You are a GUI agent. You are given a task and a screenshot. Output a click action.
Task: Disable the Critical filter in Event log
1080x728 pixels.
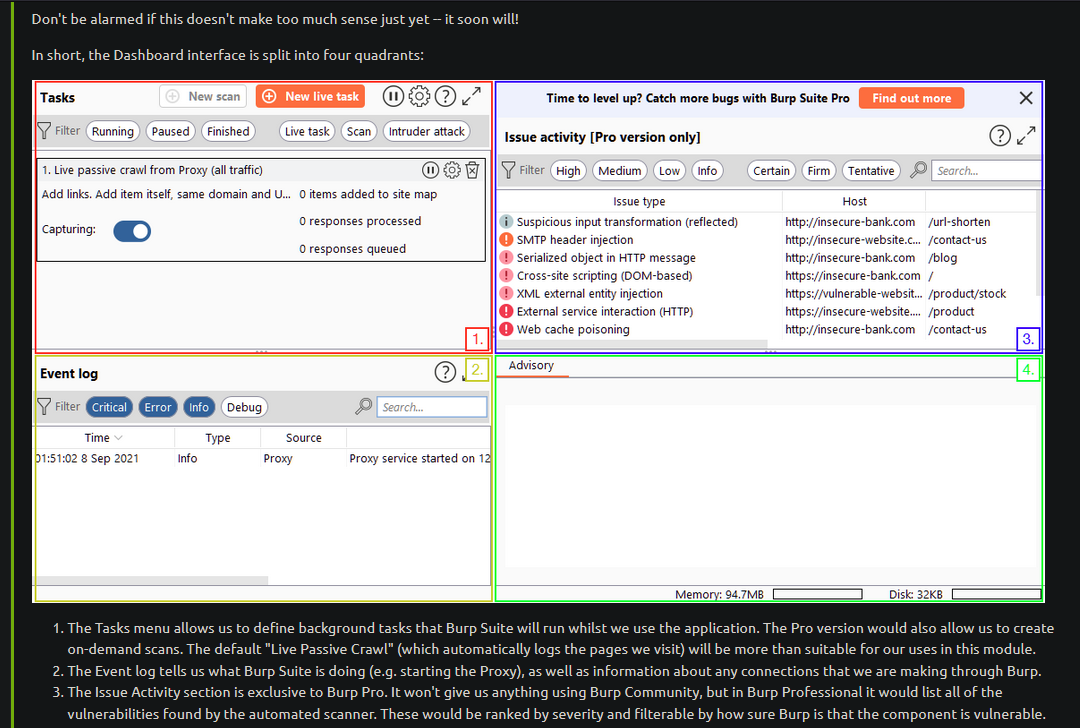pos(110,407)
